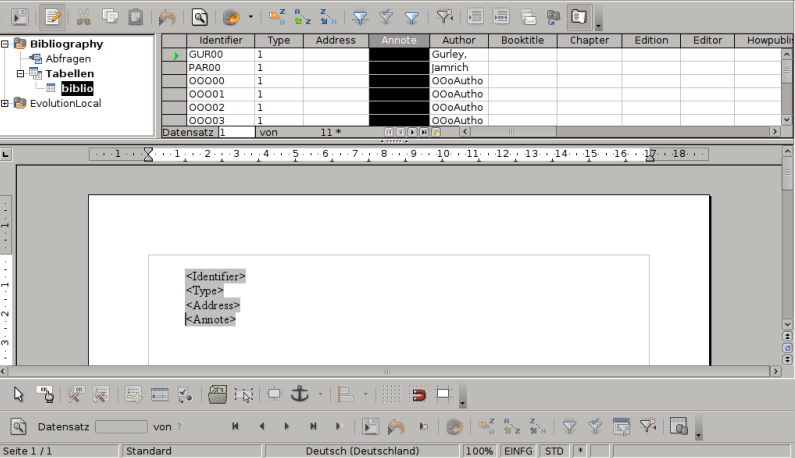Click the Edit Data icon in top toolbar
This screenshot has height=458, width=795.
coord(54,16)
